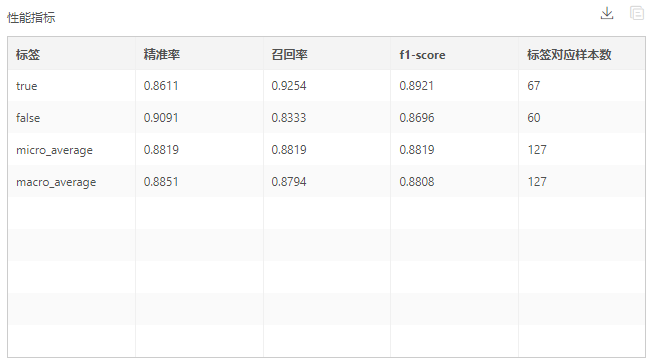Viewport: 655px width, 363px height.
Task: Click precision value 0.8611
Action: [x=161, y=86]
